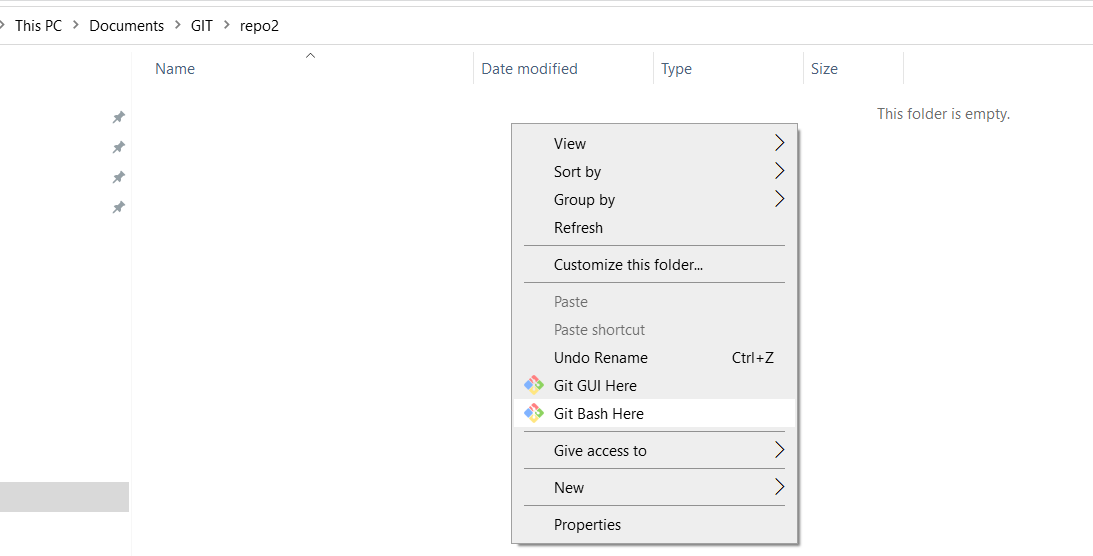Click the Git GUI Here icon
The height and width of the screenshot is (556, 1093).
534,385
